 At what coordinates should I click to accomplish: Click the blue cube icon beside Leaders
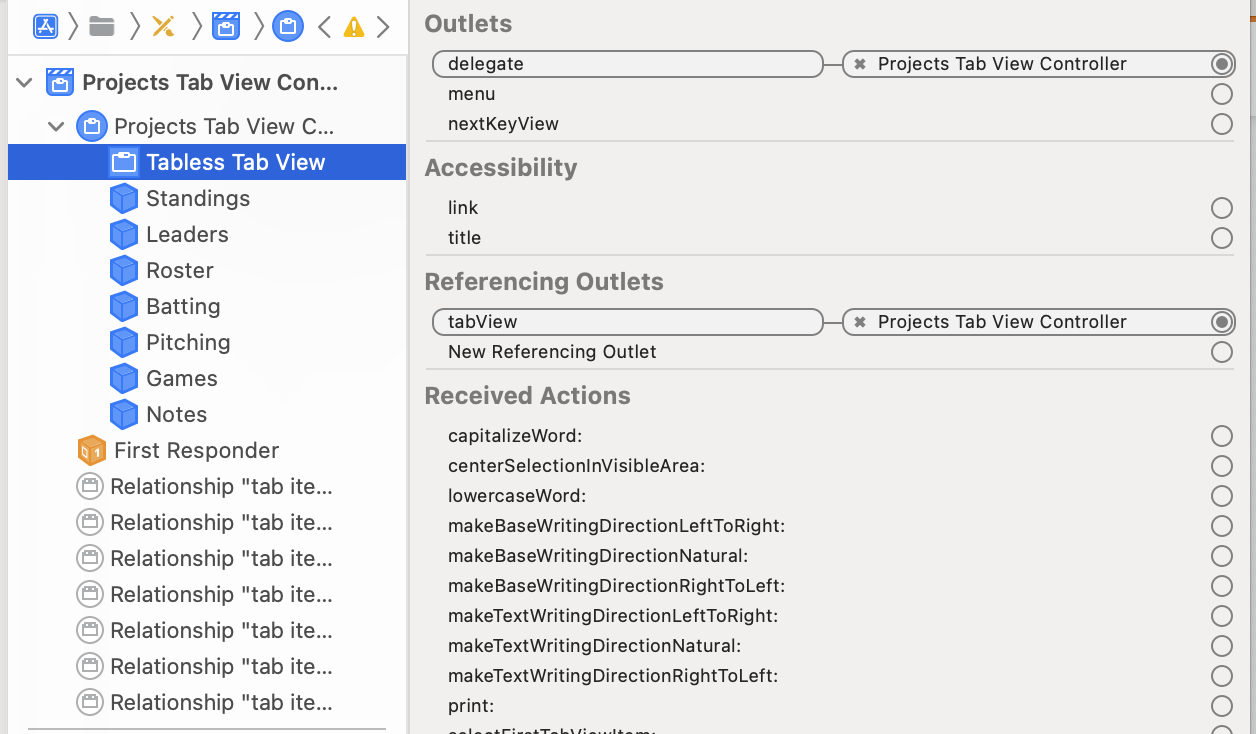[123, 234]
